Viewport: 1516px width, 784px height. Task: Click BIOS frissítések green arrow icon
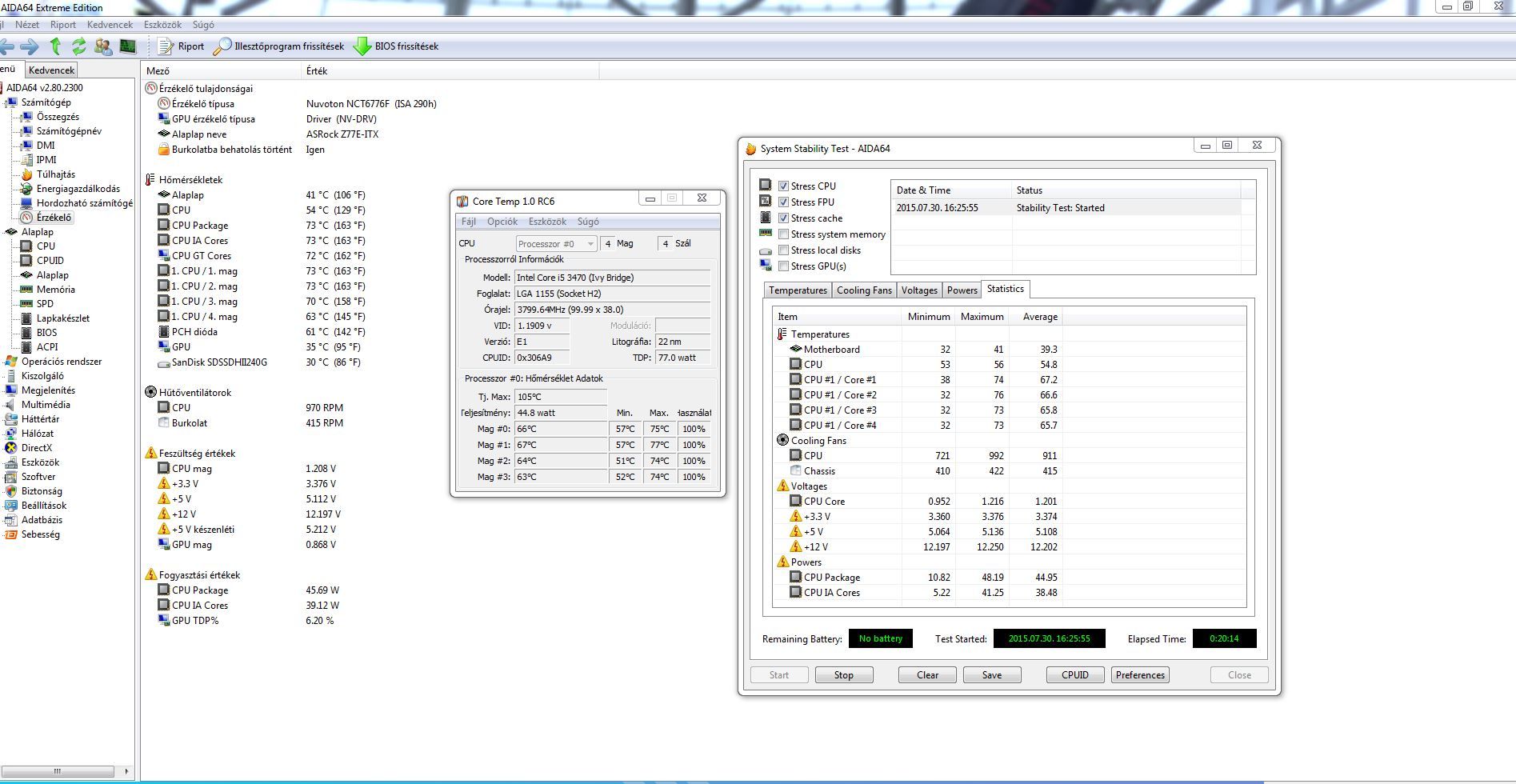[x=362, y=46]
